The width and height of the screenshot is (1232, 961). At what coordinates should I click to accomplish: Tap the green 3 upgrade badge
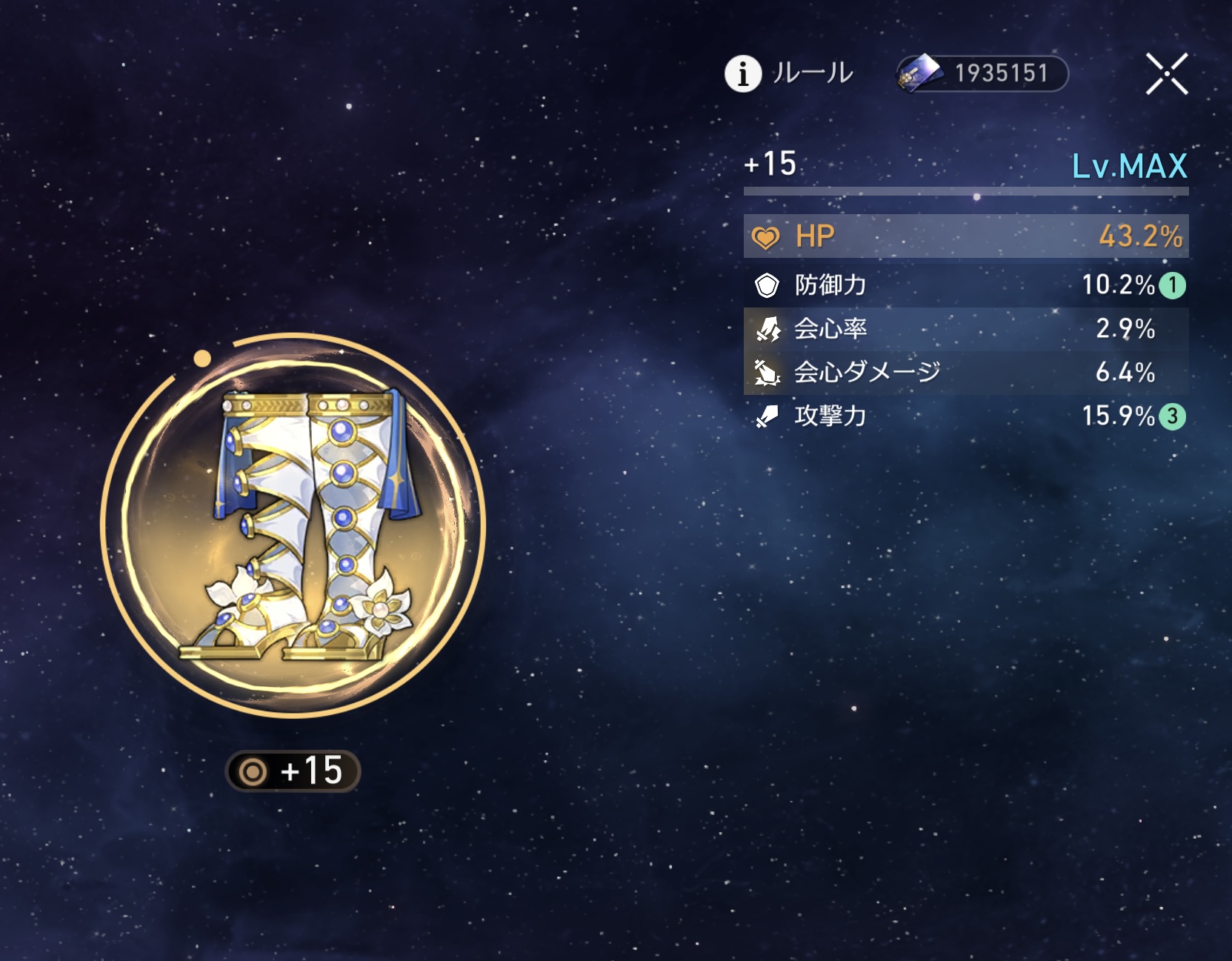click(1172, 416)
